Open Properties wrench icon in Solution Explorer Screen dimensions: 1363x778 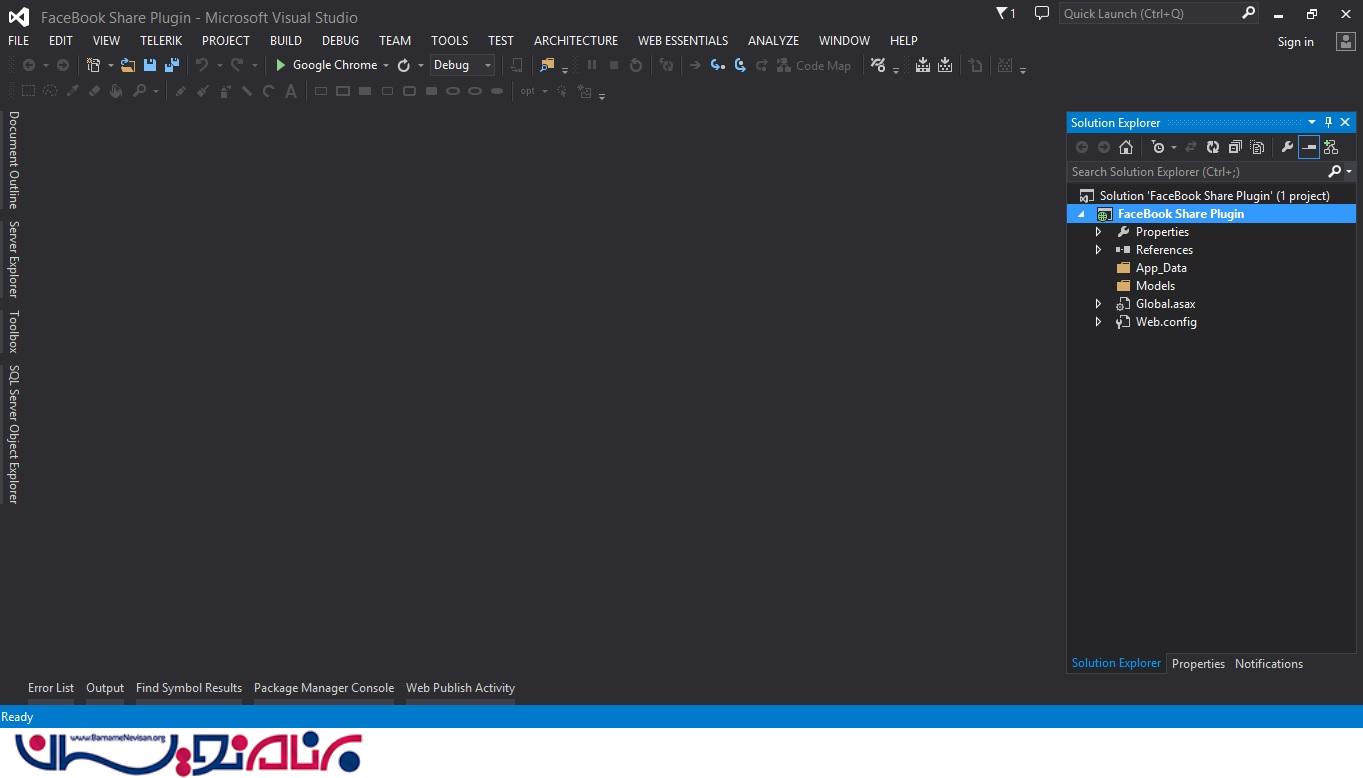(x=1287, y=147)
